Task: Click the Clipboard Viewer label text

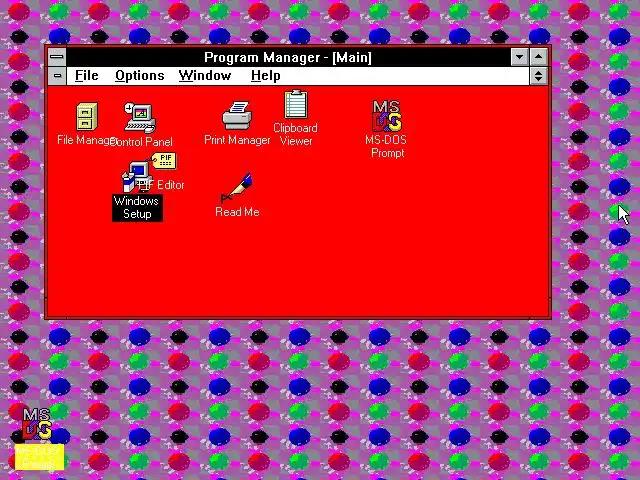Action: (296, 134)
